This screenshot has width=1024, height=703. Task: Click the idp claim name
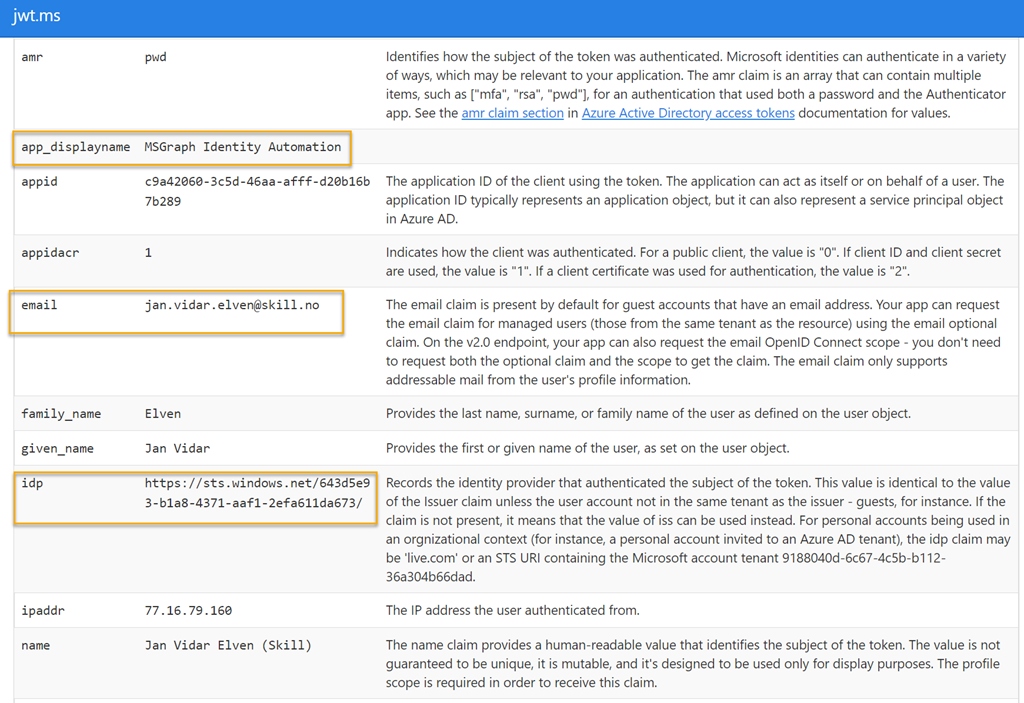pyautogui.click(x=32, y=483)
